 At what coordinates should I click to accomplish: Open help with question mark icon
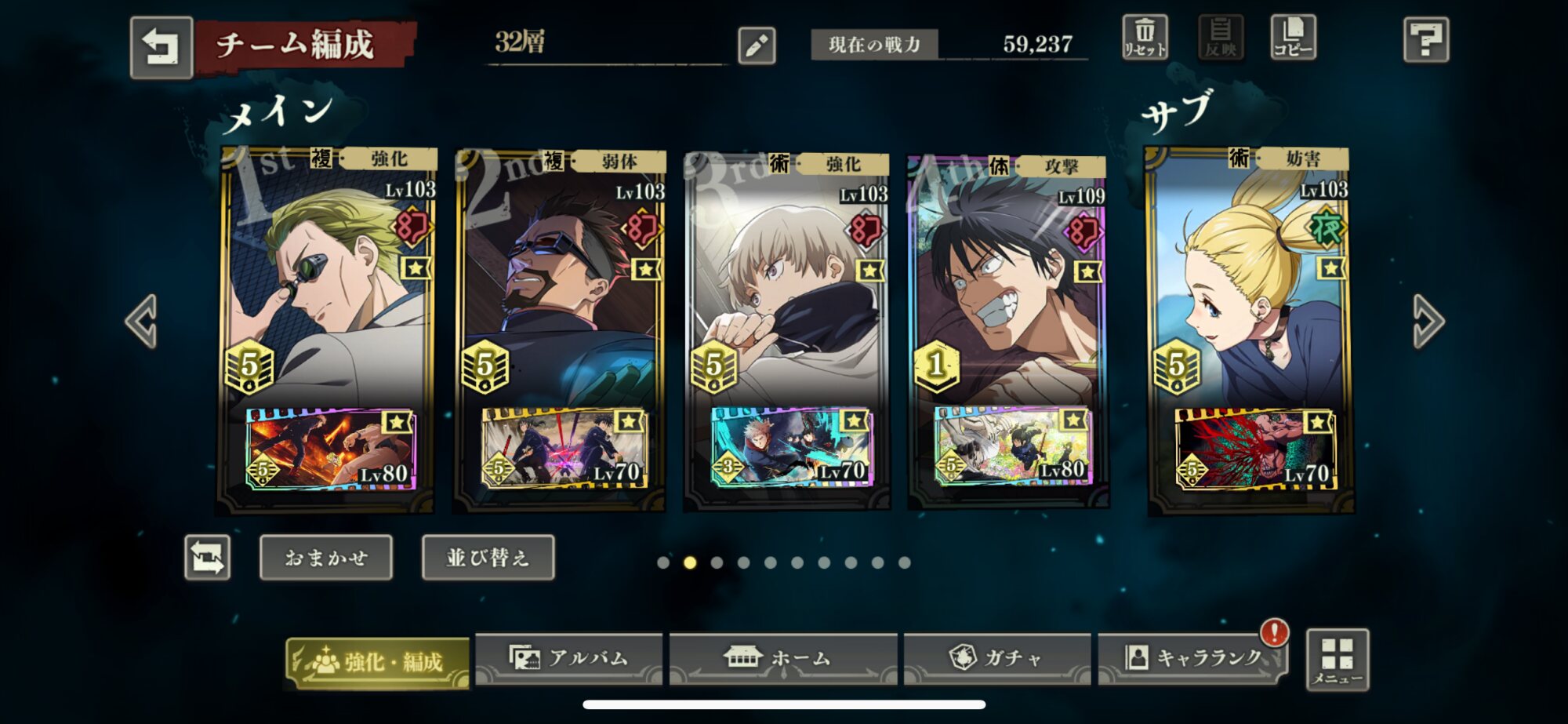(x=1426, y=39)
